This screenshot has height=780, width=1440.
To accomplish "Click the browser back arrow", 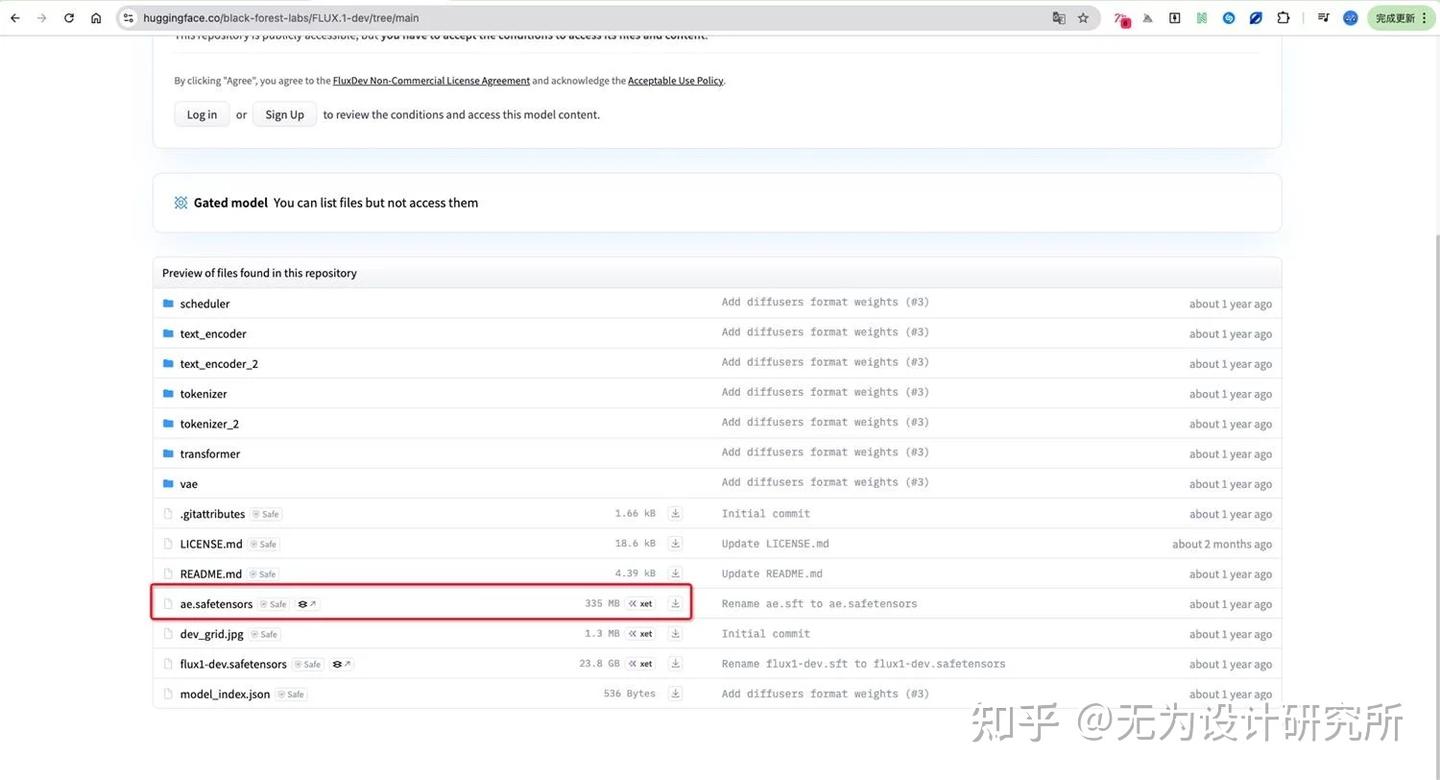I will click(x=15, y=18).
